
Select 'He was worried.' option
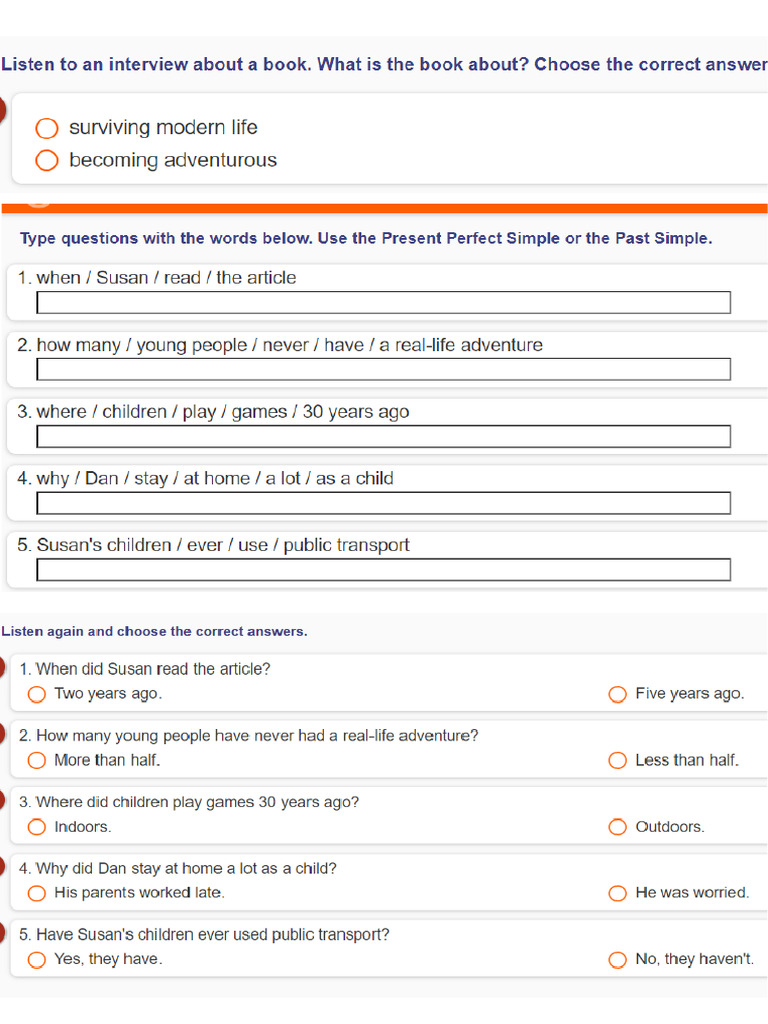(618, 893)
